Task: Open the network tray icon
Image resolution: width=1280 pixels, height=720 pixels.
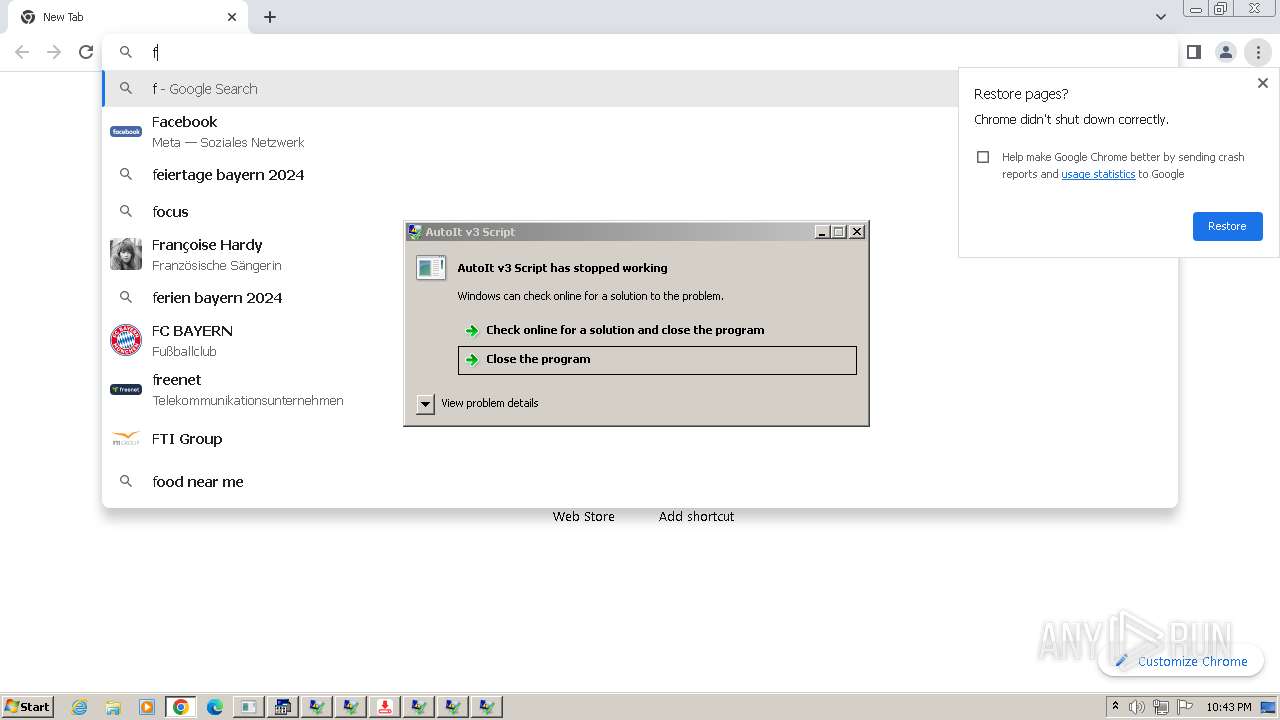Action: pyautogui.click(x=1161, y=707)
